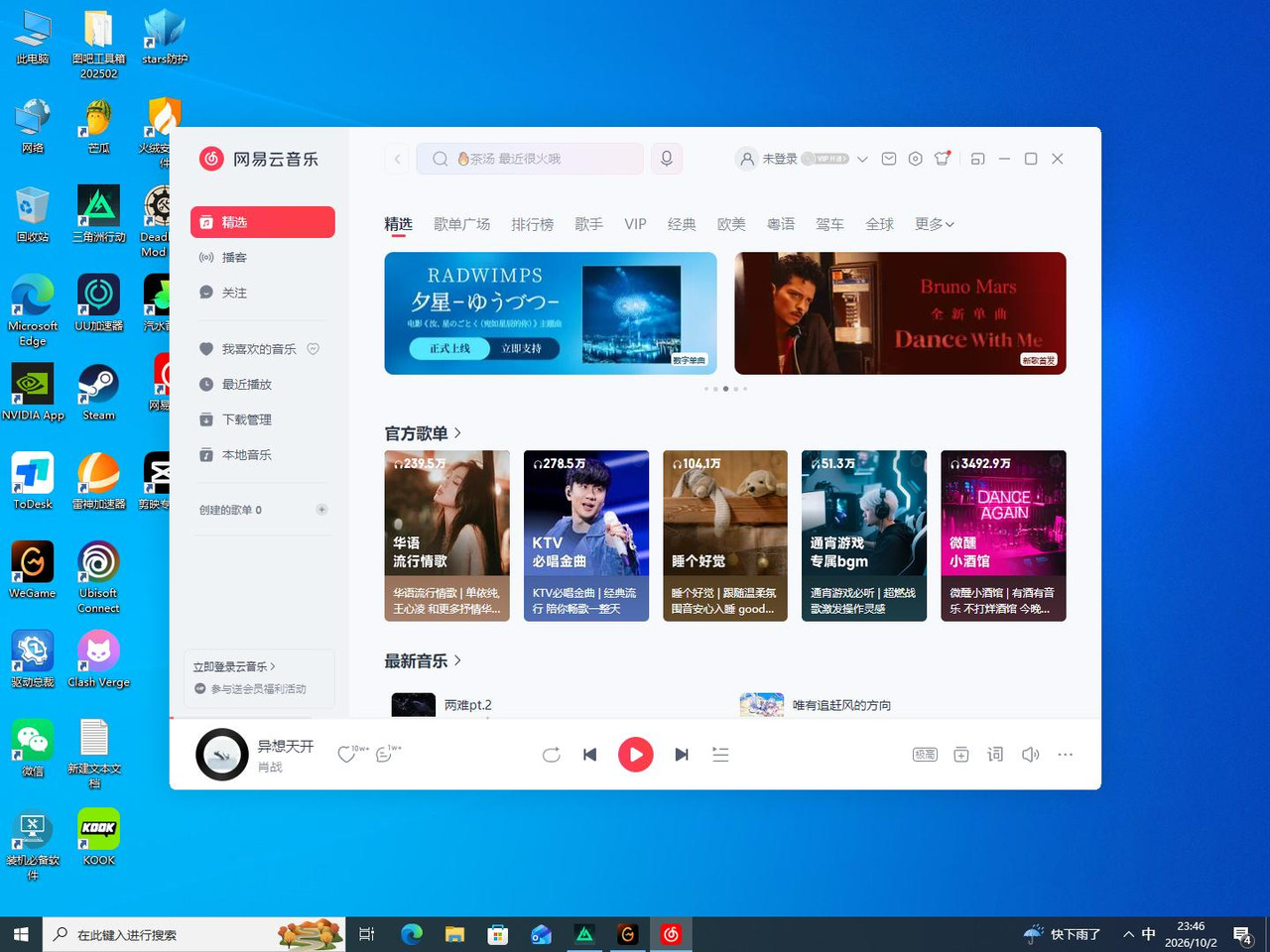Click the VIP开通 badge
The height and width of the screenshot is (952, 1270).
825,159
